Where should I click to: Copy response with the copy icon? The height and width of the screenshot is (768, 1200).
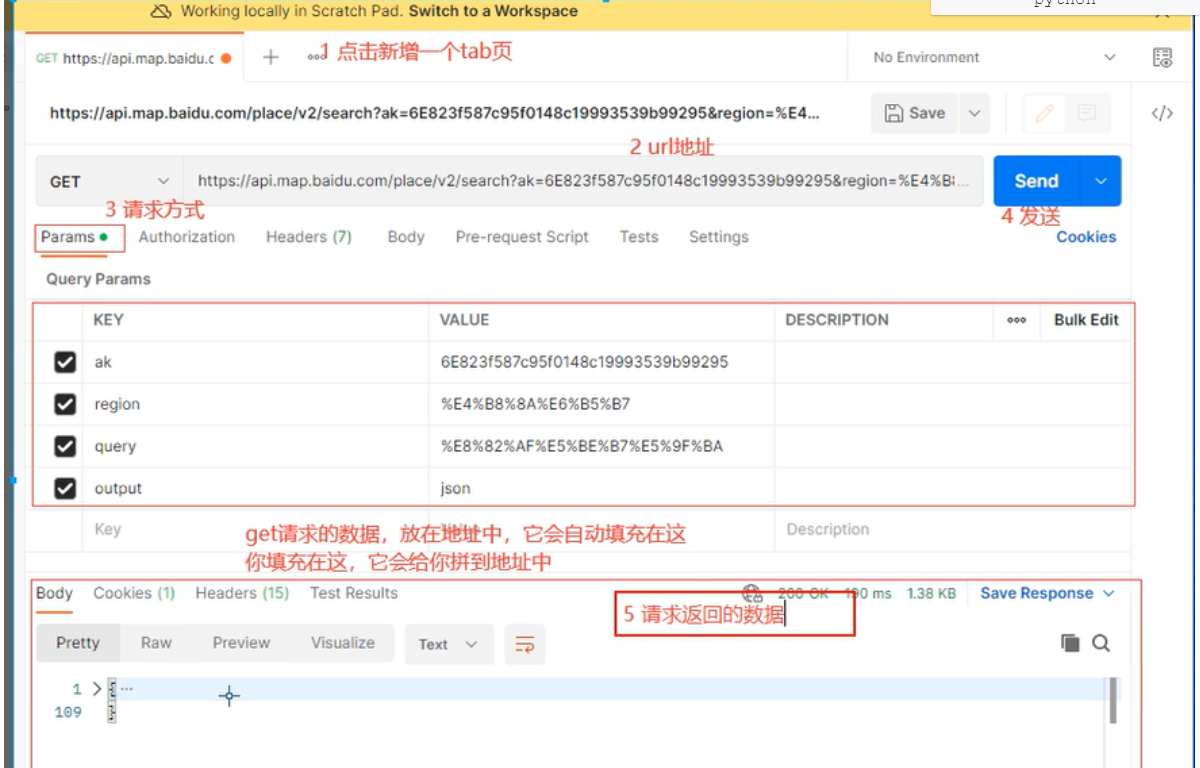pos(1070,643)
